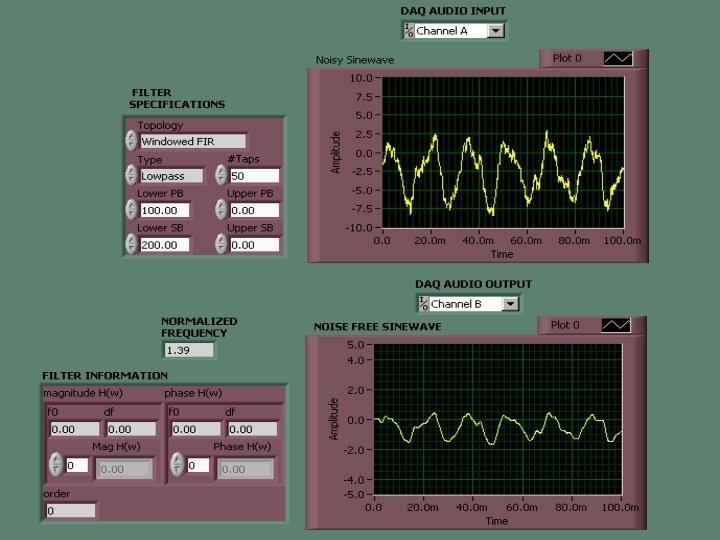Click the Lower PB stepper arrows
The image size is (720, 540).
pyautogui.click(x=131, y=209)
